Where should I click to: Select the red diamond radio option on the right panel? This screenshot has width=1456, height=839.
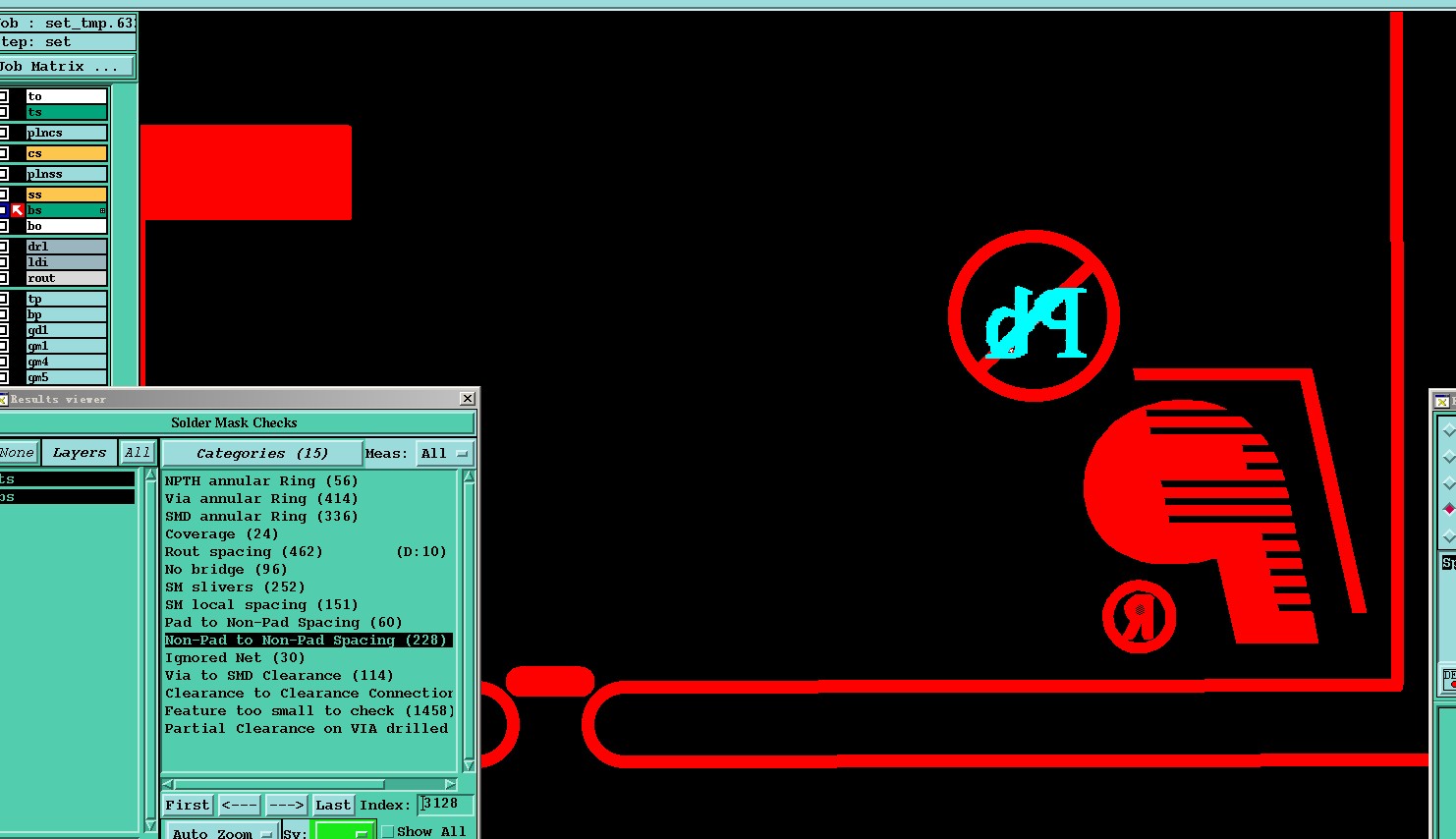click(1448, 508)
